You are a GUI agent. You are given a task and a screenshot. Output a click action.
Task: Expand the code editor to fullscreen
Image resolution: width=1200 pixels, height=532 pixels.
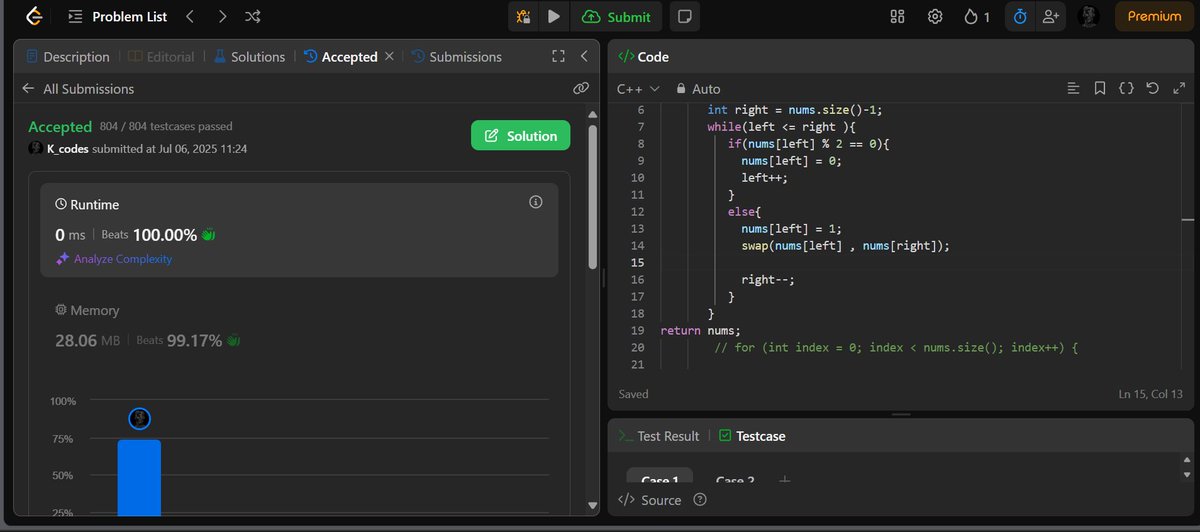point(1177,89)
